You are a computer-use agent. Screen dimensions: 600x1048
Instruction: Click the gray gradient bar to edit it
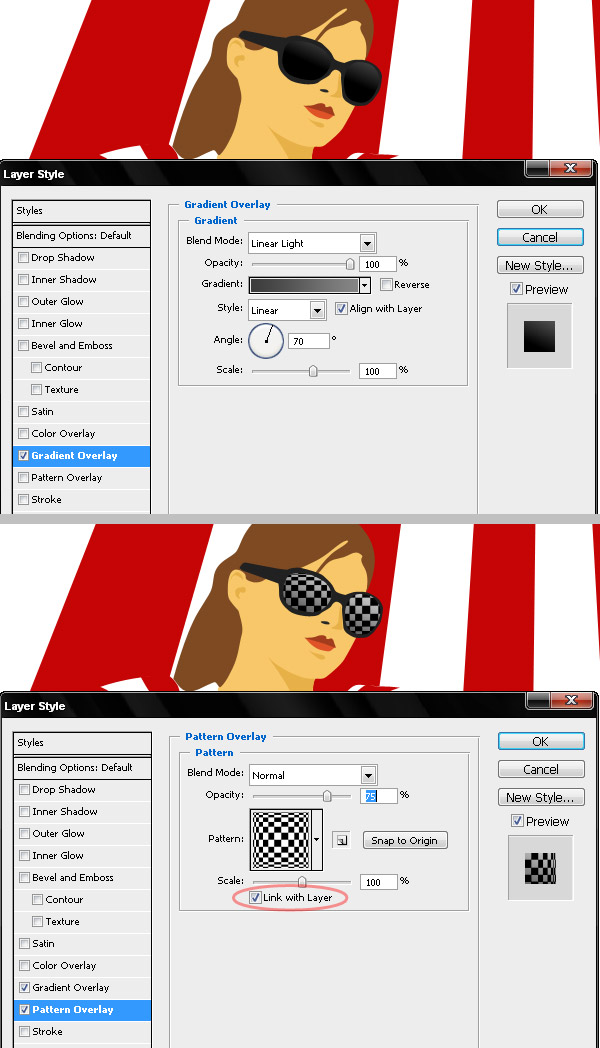pos(304,285)
